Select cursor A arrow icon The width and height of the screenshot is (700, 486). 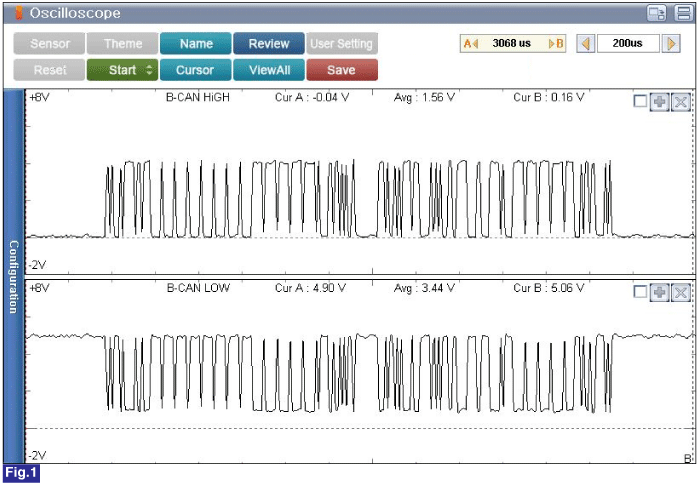(471, 44)
